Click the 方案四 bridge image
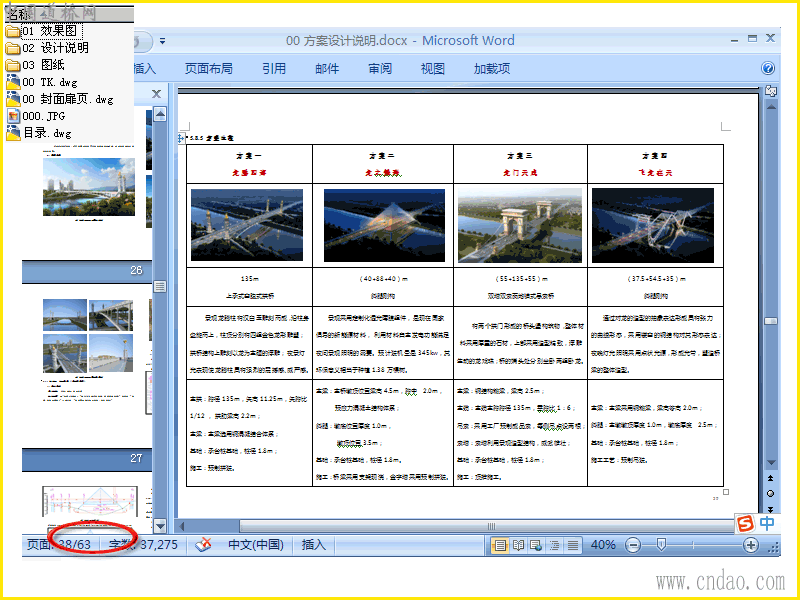Screen dimensions: 800x600 pyautogui.click(x=653, y=225)
